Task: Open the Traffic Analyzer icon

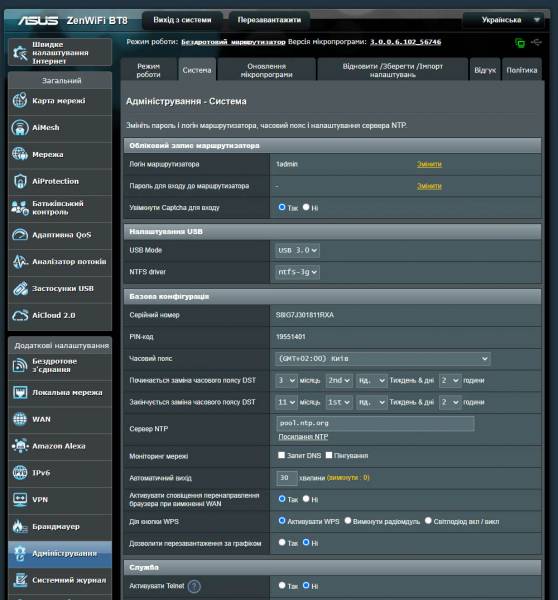Action: click(x=20, y=261)
